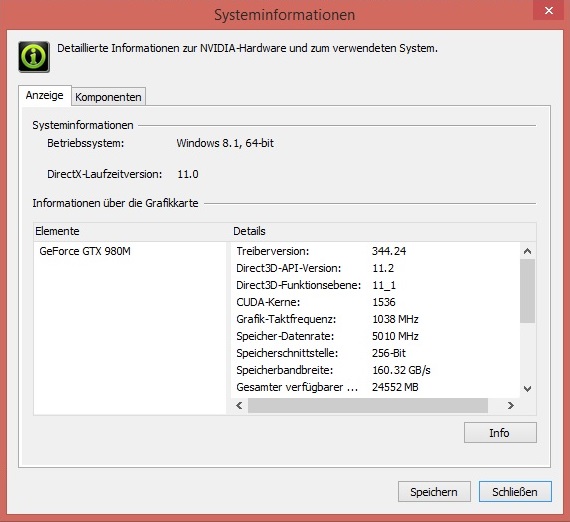Select the Direct3D-Funktionsebene: label

pos(298,285)
